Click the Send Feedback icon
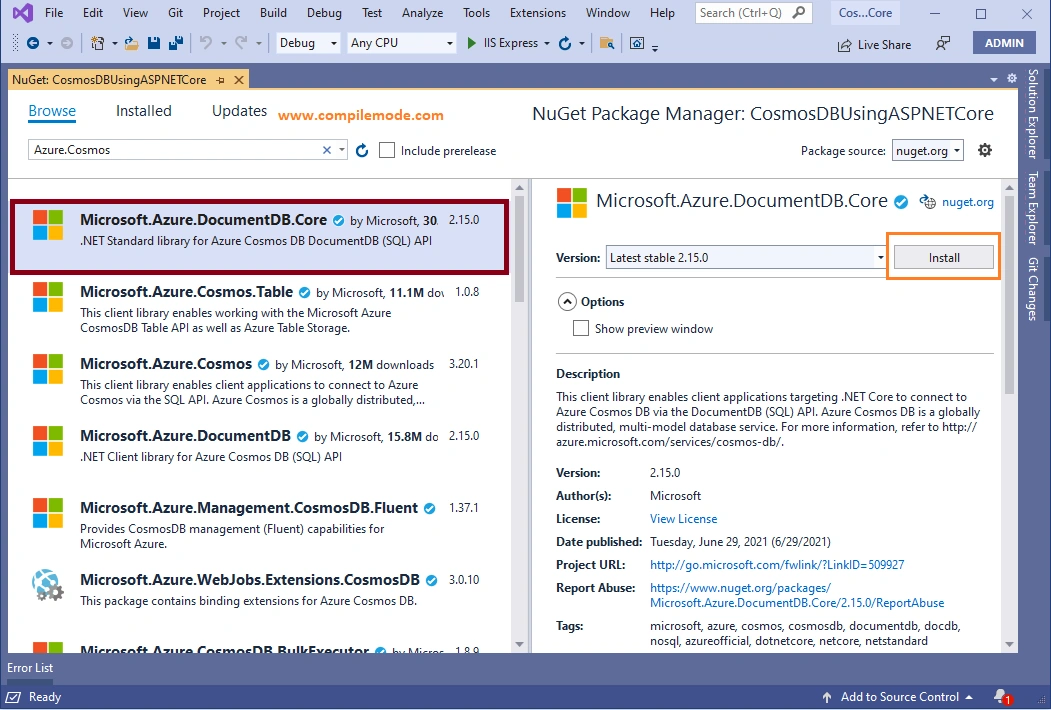Viewport: 1051px width, 710px height. (x=942, y=44)
